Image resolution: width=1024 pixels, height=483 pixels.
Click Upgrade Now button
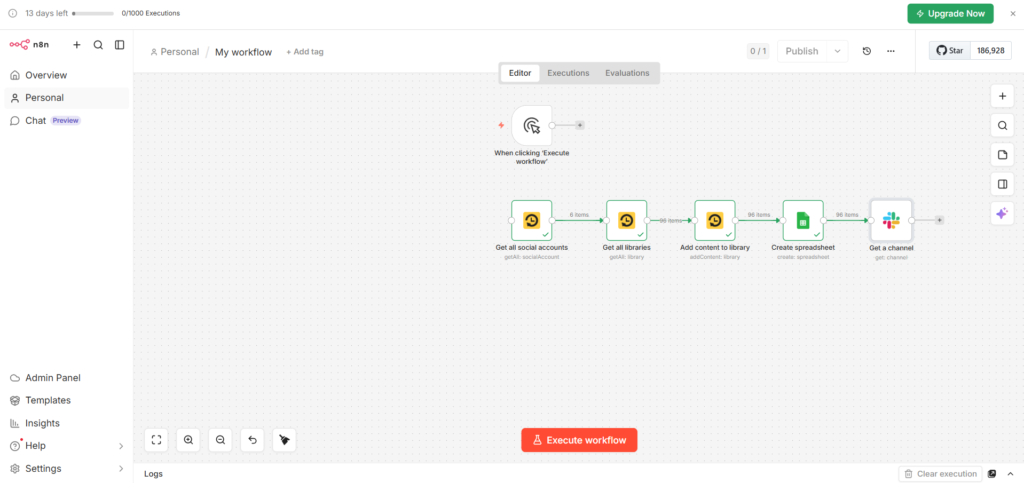point(950,13)
